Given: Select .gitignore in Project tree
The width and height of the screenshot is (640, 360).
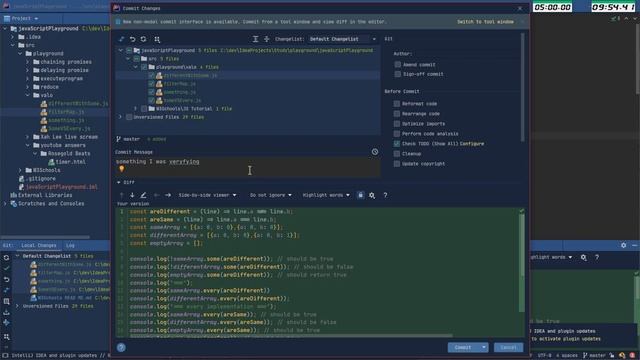Looking at the screenshot, I should [41, 178].
